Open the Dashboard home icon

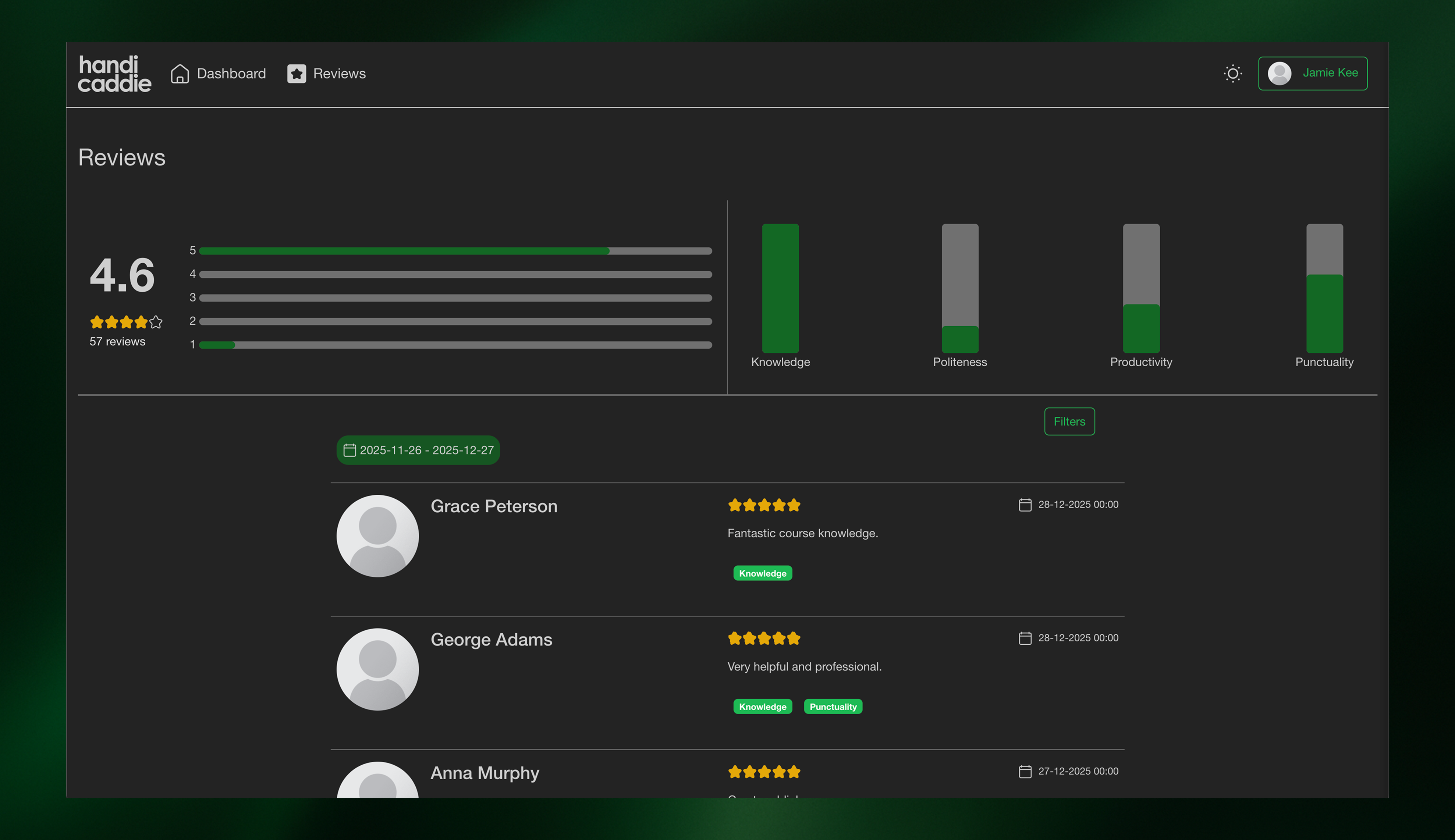pyautogui.click(x=180, y=73)
